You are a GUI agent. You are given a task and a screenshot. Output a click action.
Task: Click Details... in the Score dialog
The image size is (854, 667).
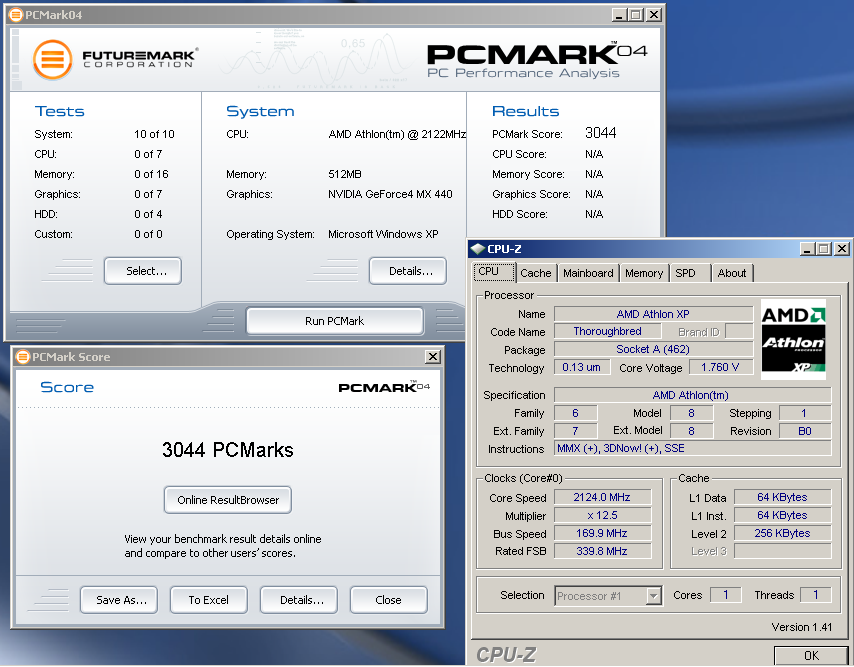[299, 599]
